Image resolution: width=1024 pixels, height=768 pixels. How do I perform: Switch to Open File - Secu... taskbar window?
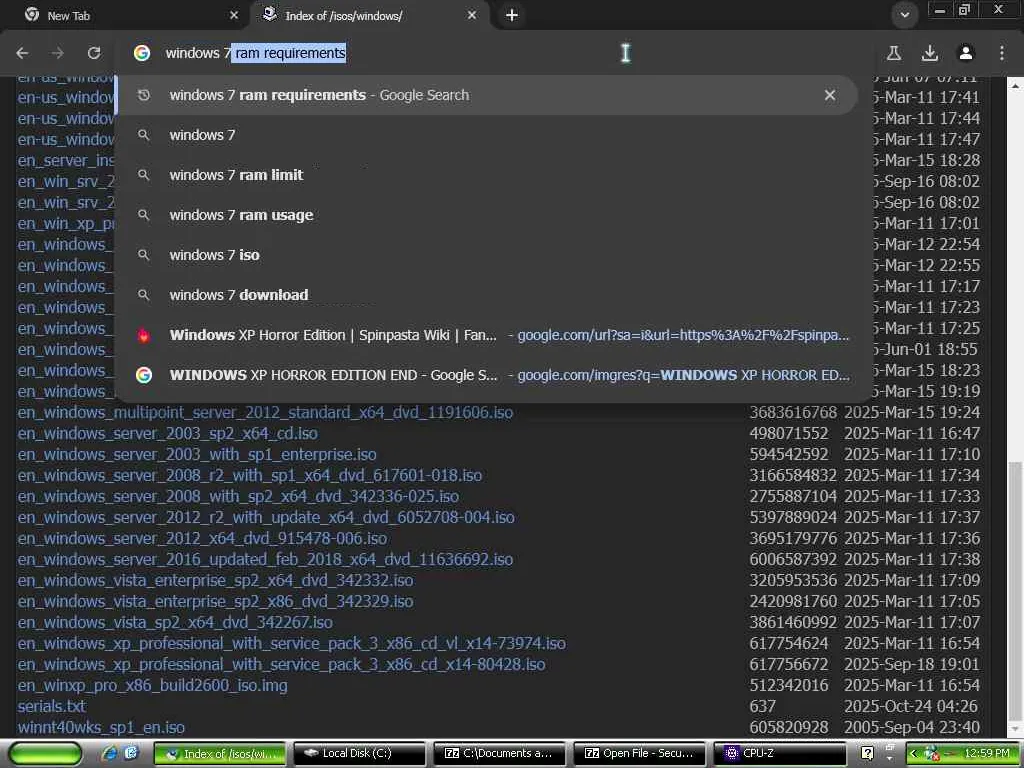tap(639, 754)
